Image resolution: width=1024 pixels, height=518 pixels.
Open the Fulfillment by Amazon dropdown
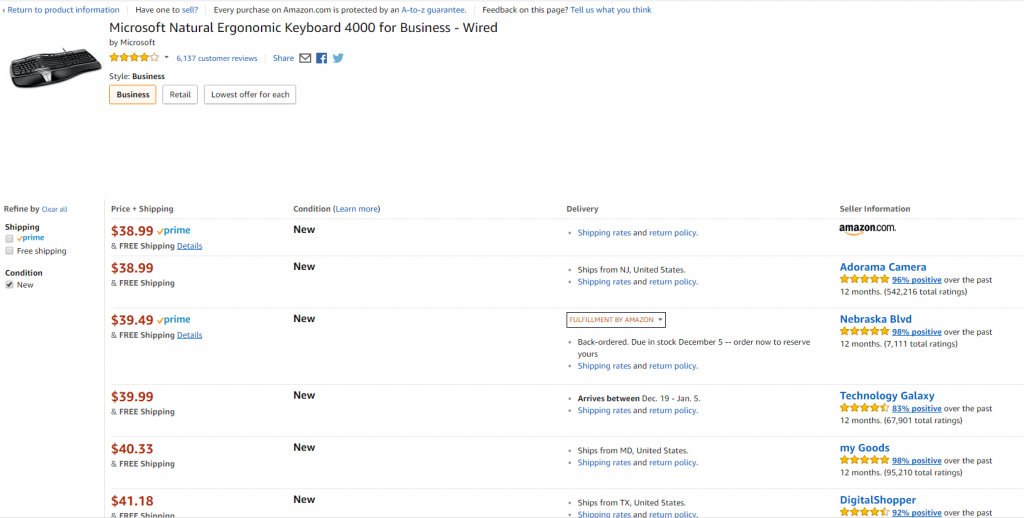(616, 320)
